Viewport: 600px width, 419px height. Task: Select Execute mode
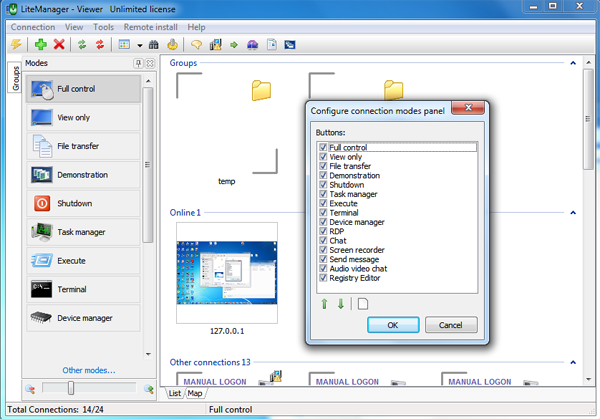83,261
